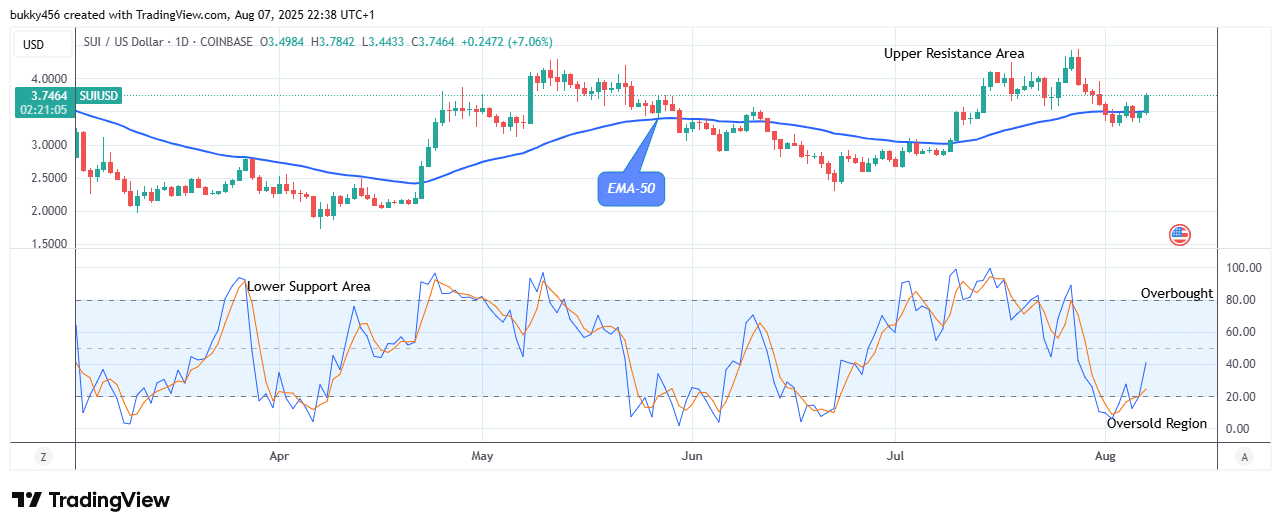Click the Oversold Region label

click(1157, 424)
